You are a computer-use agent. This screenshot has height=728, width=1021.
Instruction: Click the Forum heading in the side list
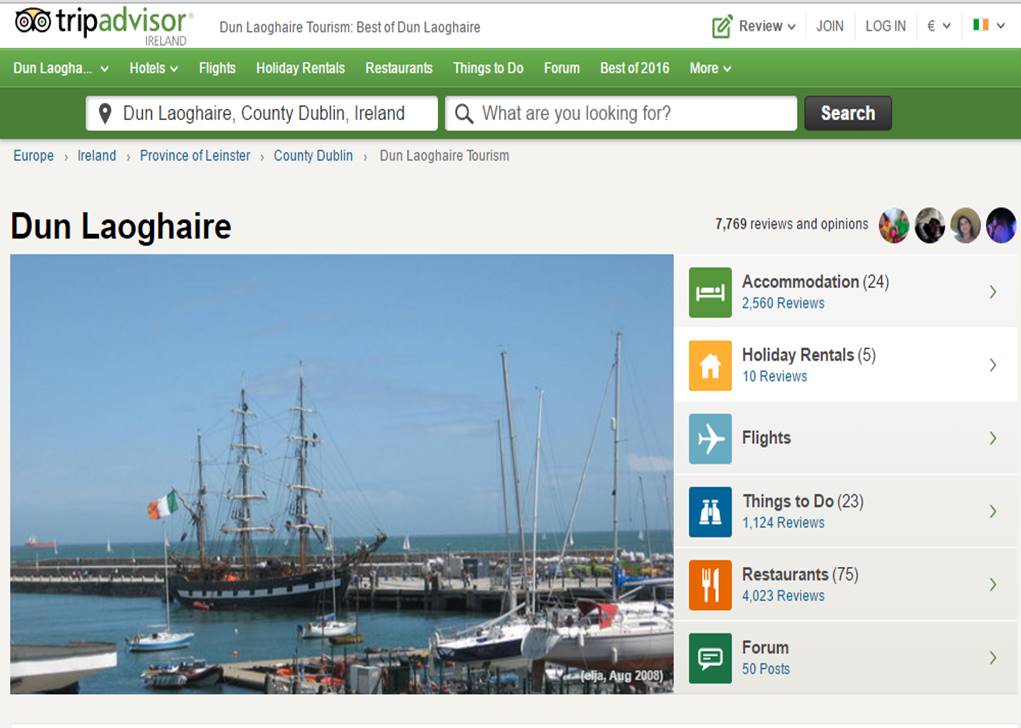tap(765, 648)
